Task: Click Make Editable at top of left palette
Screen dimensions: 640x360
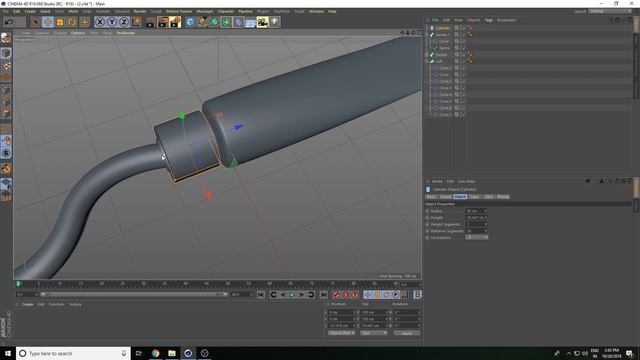Action: [x=6, y=38]
